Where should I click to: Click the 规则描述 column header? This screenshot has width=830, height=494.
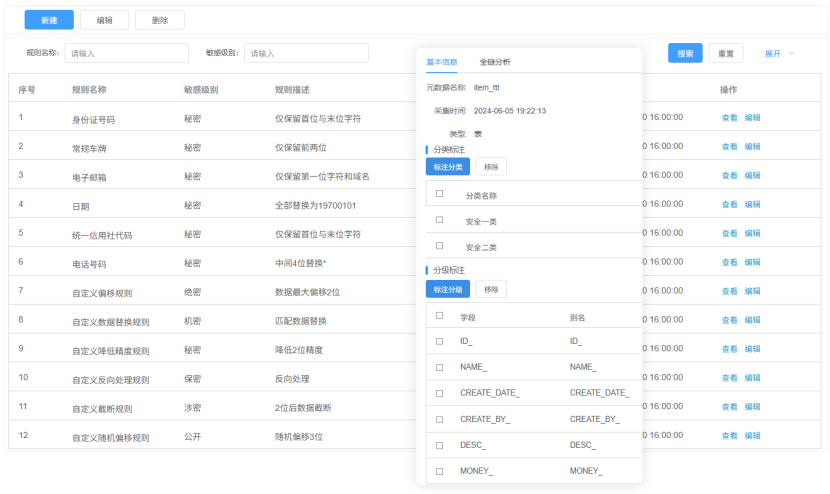coord(292,89)
